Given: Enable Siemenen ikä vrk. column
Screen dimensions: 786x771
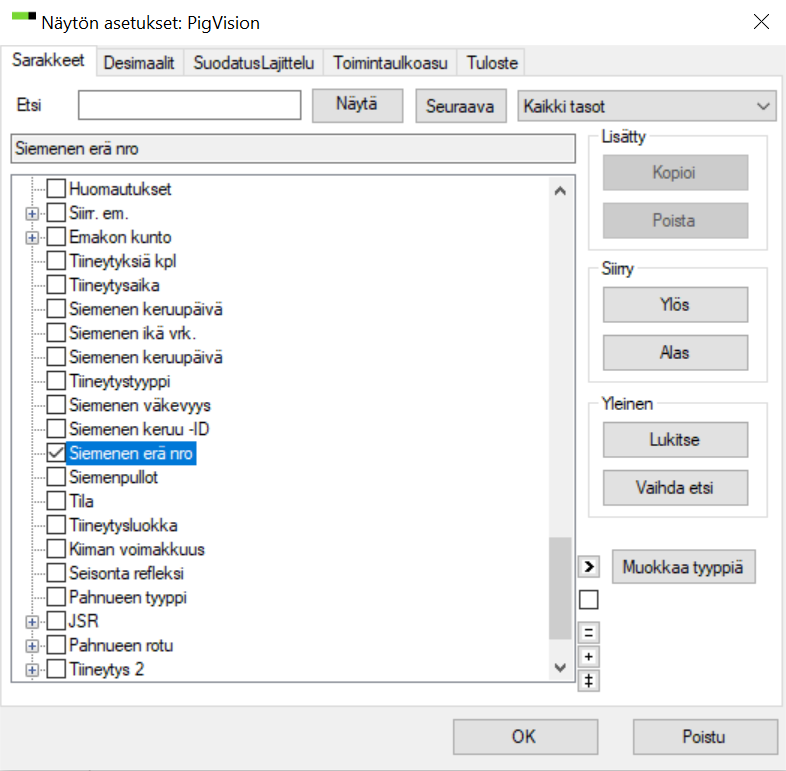Looking at the screenshot, I should [56, 333].
